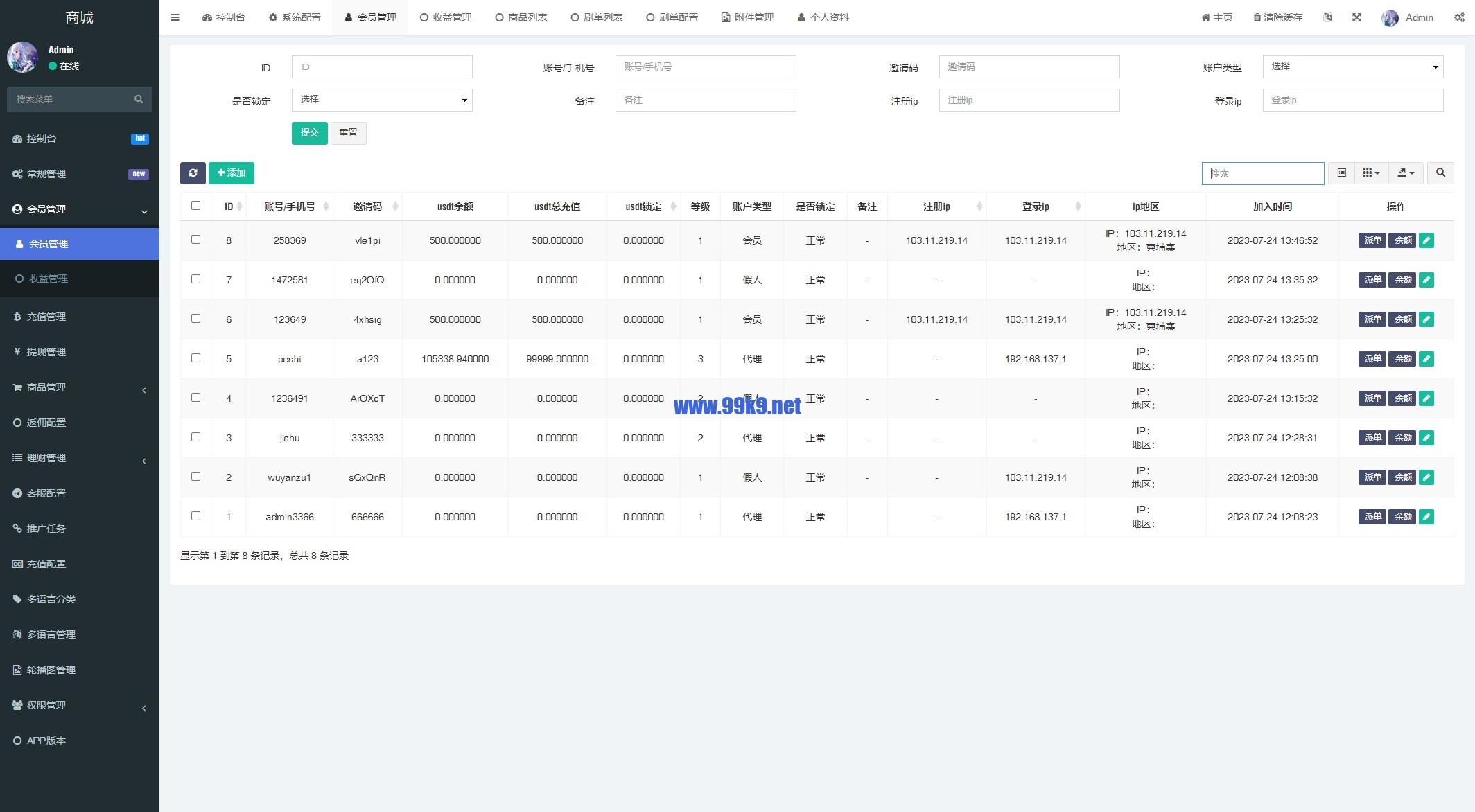Viewport: 1475px width, 812px height.
Task: Open 控制台 dashboard in the sidebar
Action: (x=80, y=139)
